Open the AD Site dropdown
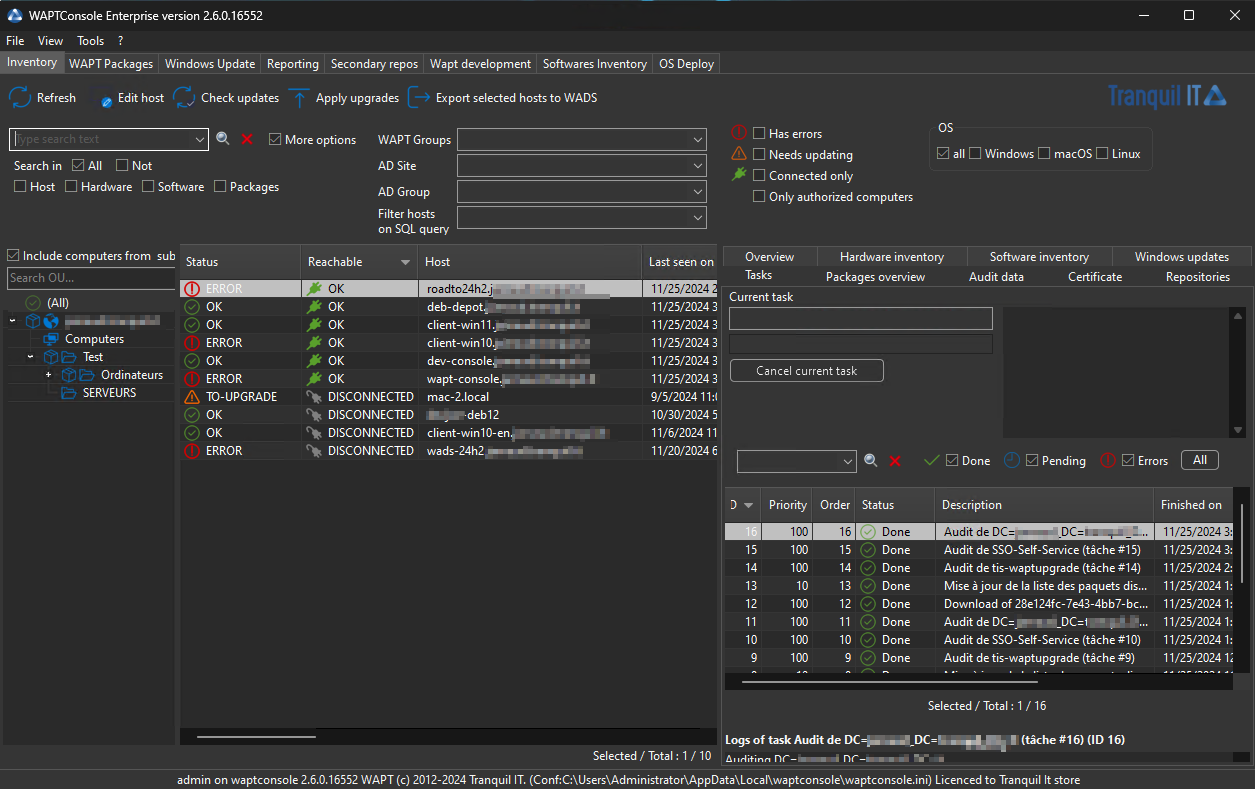1255x789 pixels. coord(697,166)
